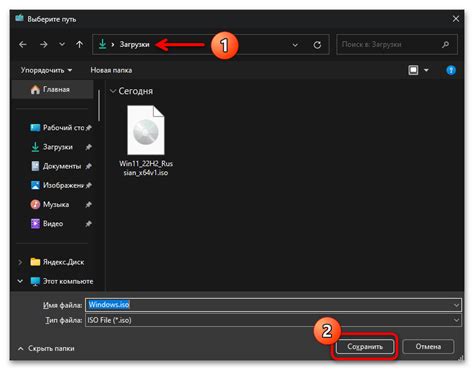Open Рабочий стол in the sidebar
This screenshot has width=474, height=370.
(x=60, y=128)
